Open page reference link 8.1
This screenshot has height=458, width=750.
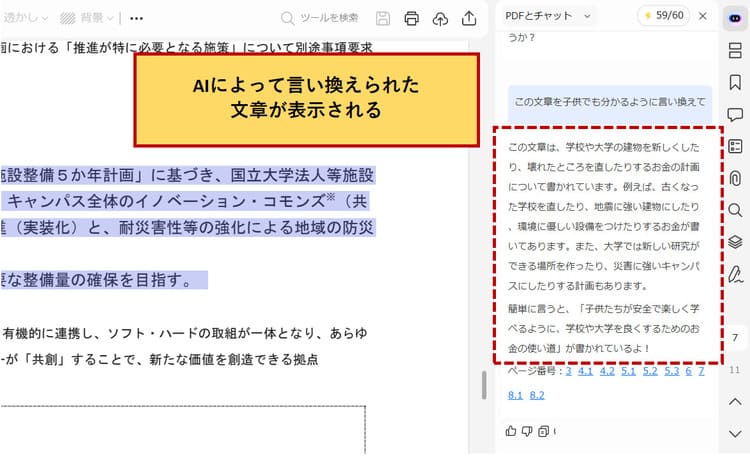[x=515, y=395]
